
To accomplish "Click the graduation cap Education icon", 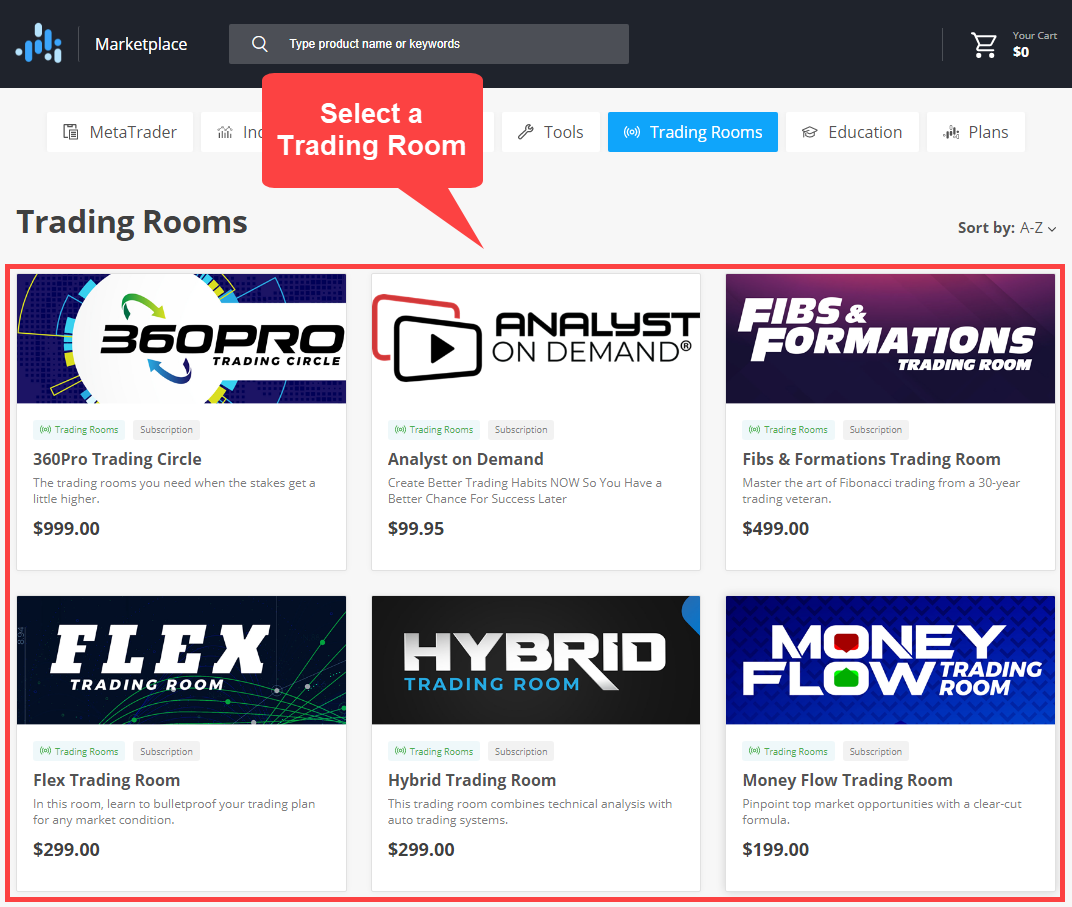I will point(809,132).
